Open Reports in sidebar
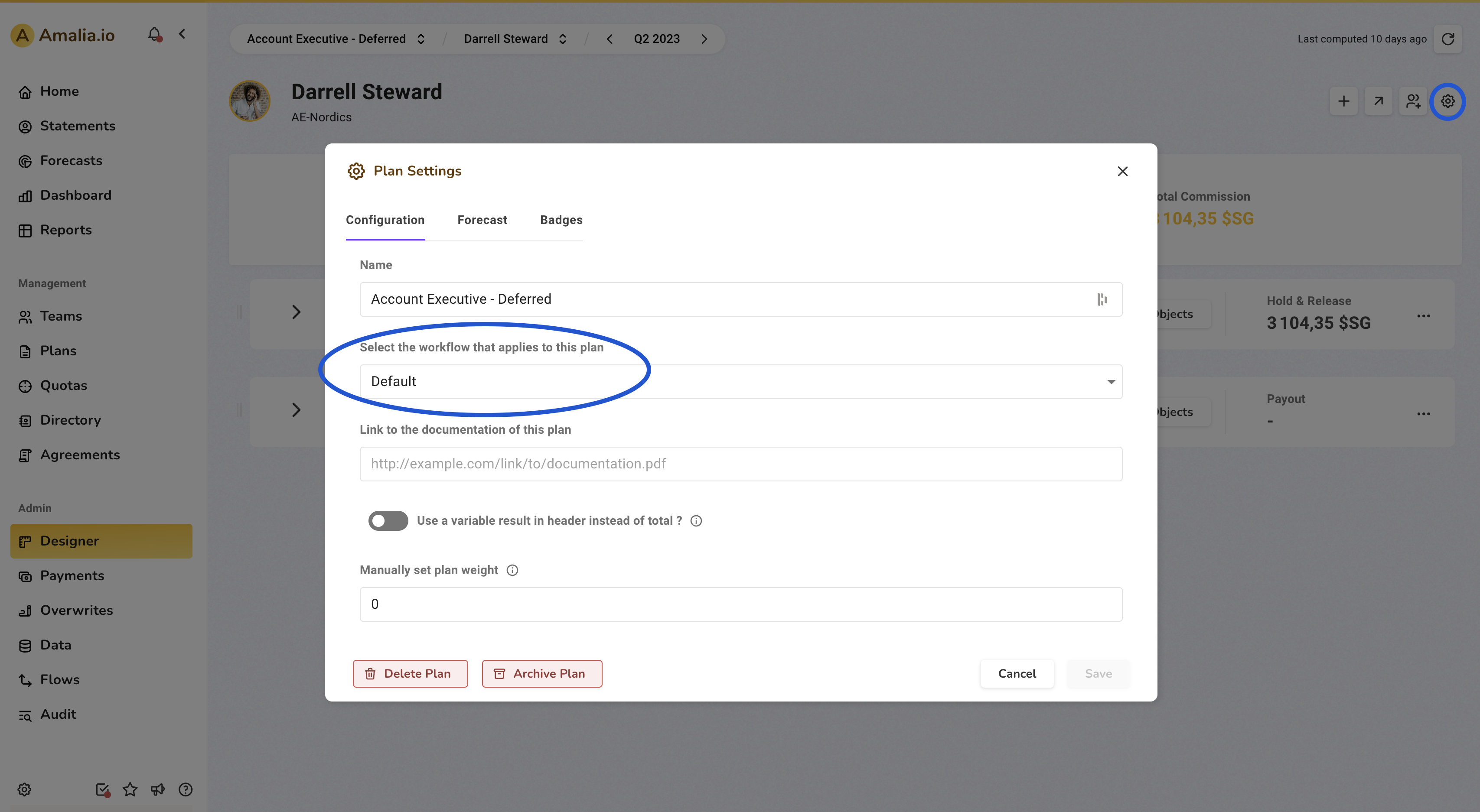Image resolution: width=1480 pixels, height=812 pixels. (101, 230)
